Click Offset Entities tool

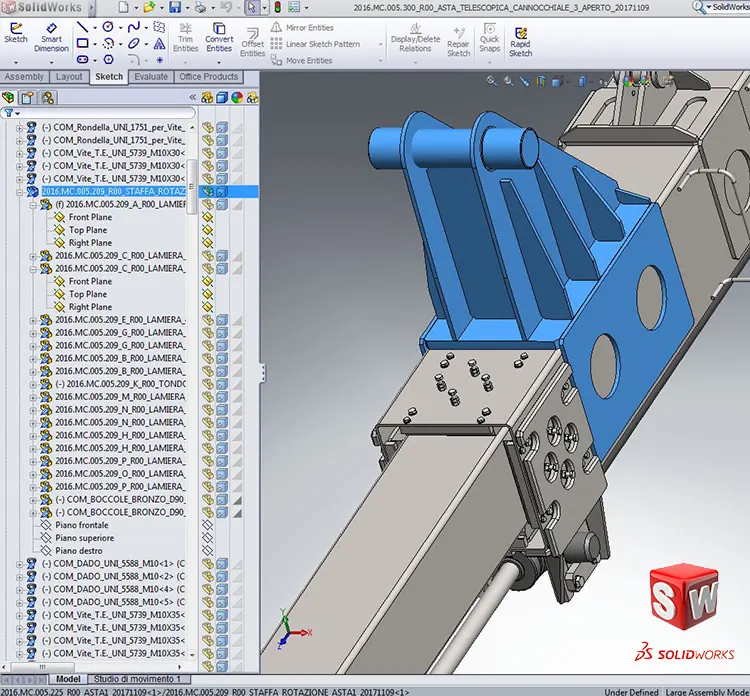(253, 42)
